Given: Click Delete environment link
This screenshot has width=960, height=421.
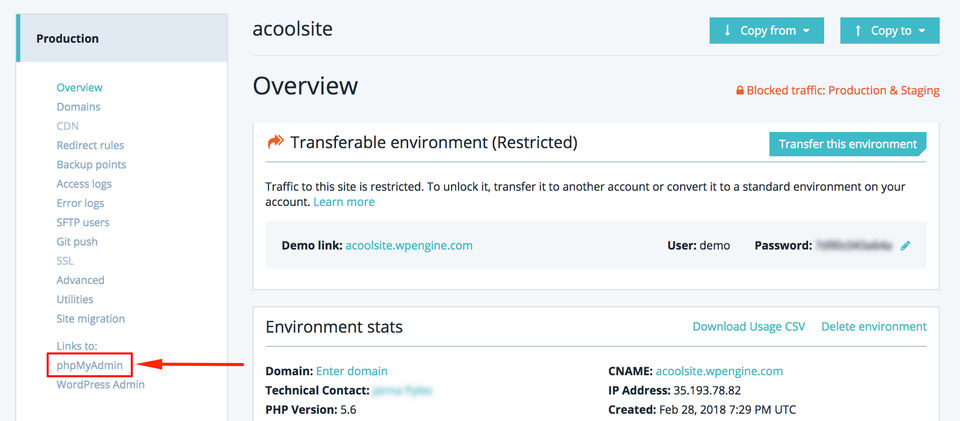Looking at the screenshot, I should [x=874, y=327].
